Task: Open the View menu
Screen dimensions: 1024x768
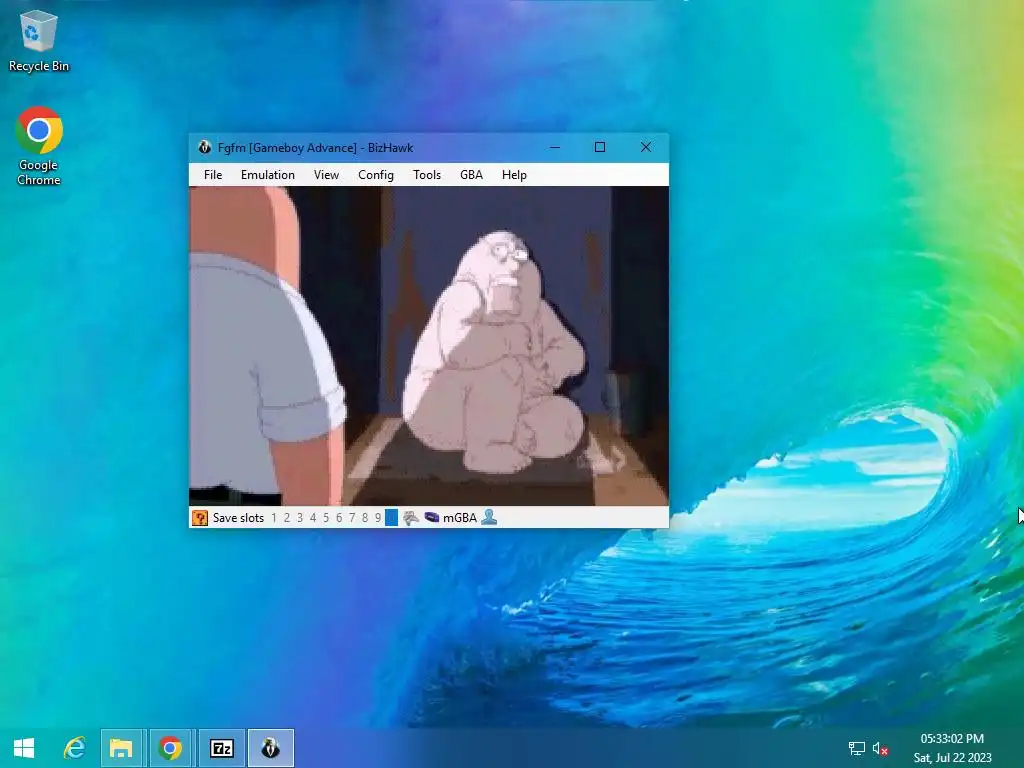Action: 326,174
